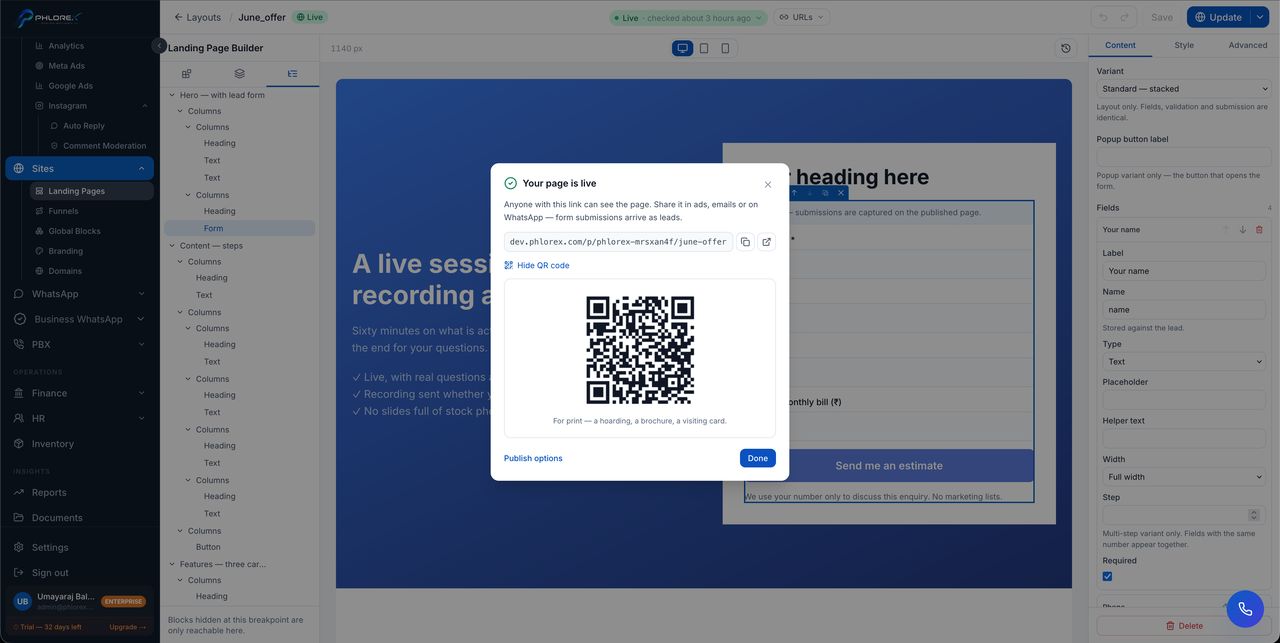Screen dimensions: 1280x643
Task: Expand the Finance section
Action: coord(141,393)
